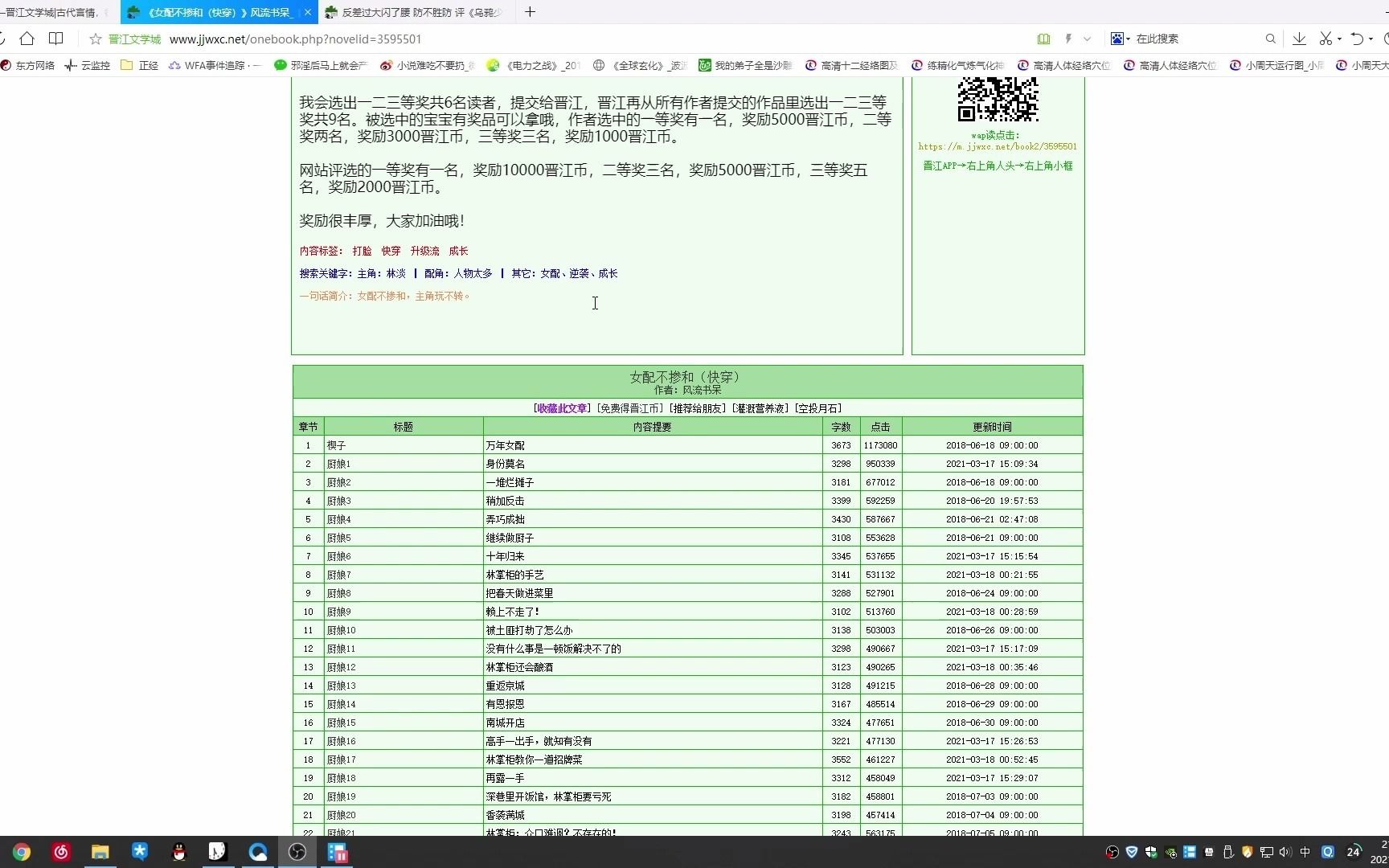Open File Explorer from the taskbar
This screenshot has width=1389, height=868.
click(x=100, y=853)
